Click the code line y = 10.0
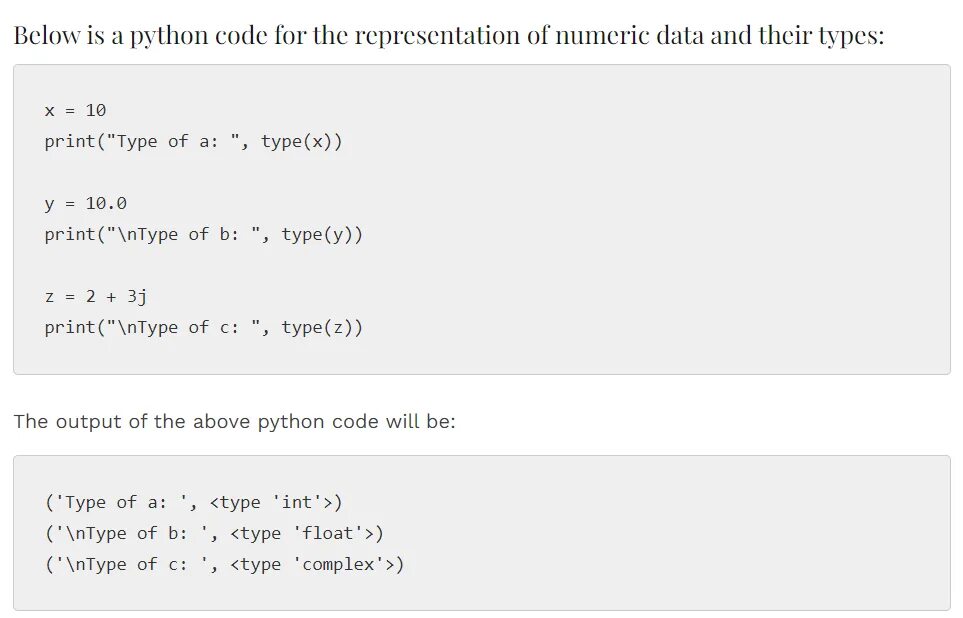 click(85, 203)
